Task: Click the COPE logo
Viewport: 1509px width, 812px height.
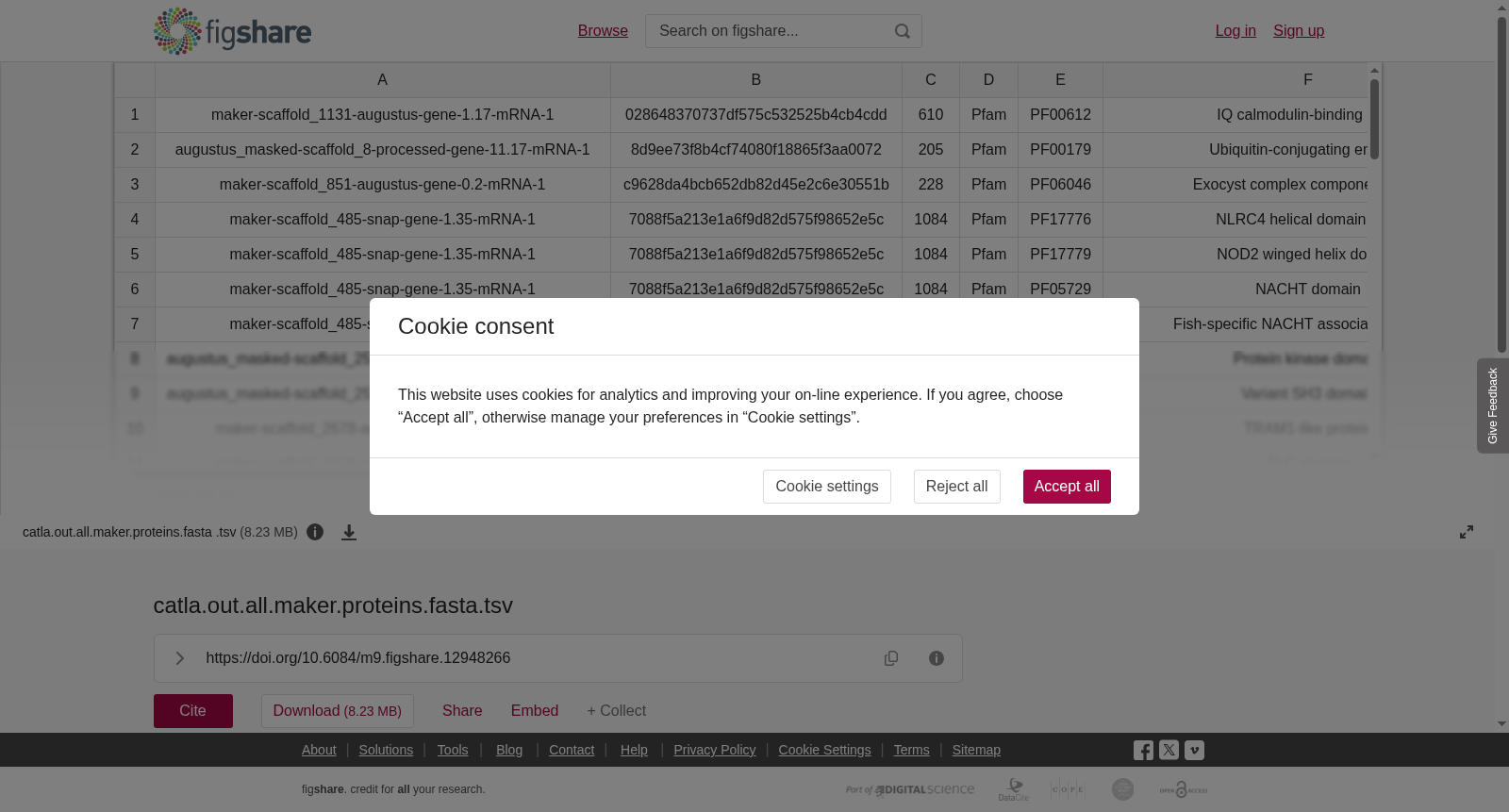Action: tap(1068, 789)
